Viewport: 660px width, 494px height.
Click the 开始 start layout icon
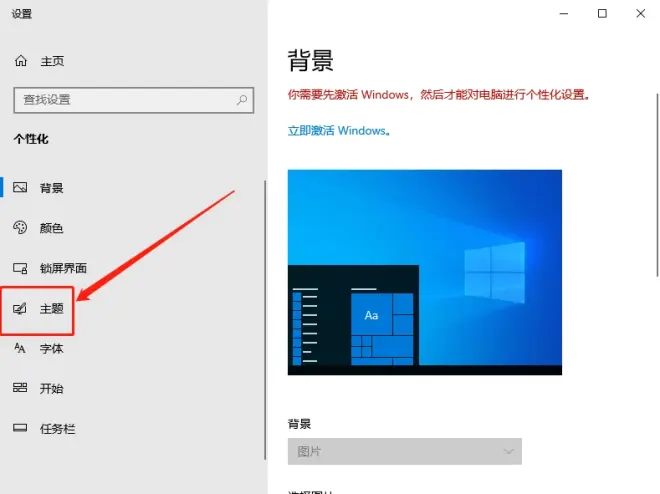point(20,388)
